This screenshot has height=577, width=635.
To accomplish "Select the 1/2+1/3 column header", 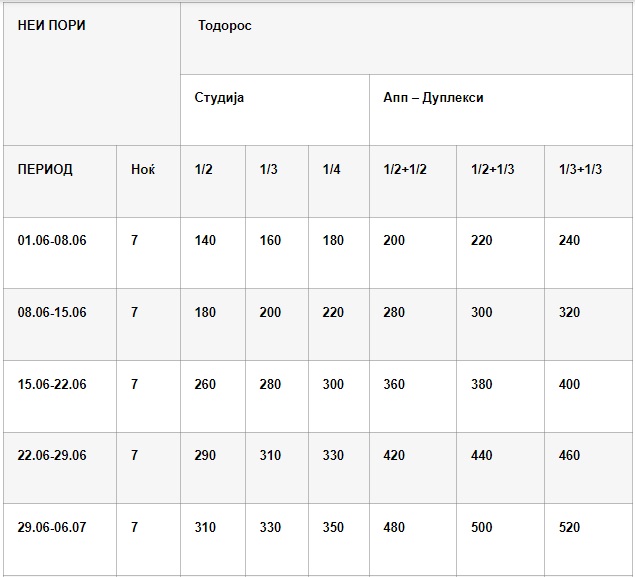I will [x=492, y=170].
